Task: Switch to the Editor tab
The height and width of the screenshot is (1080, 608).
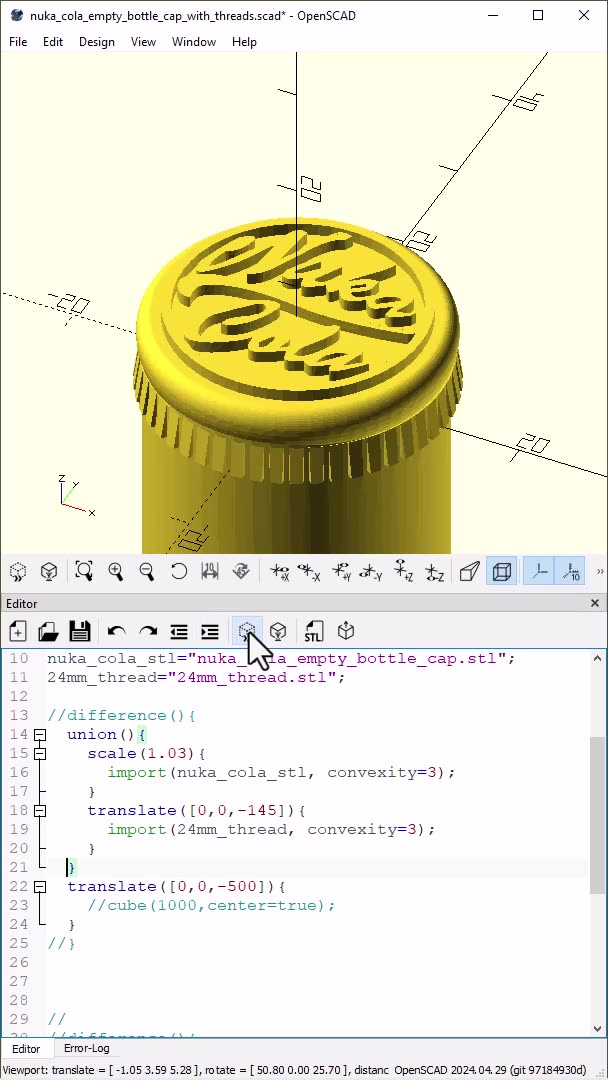Action: 25,1049
